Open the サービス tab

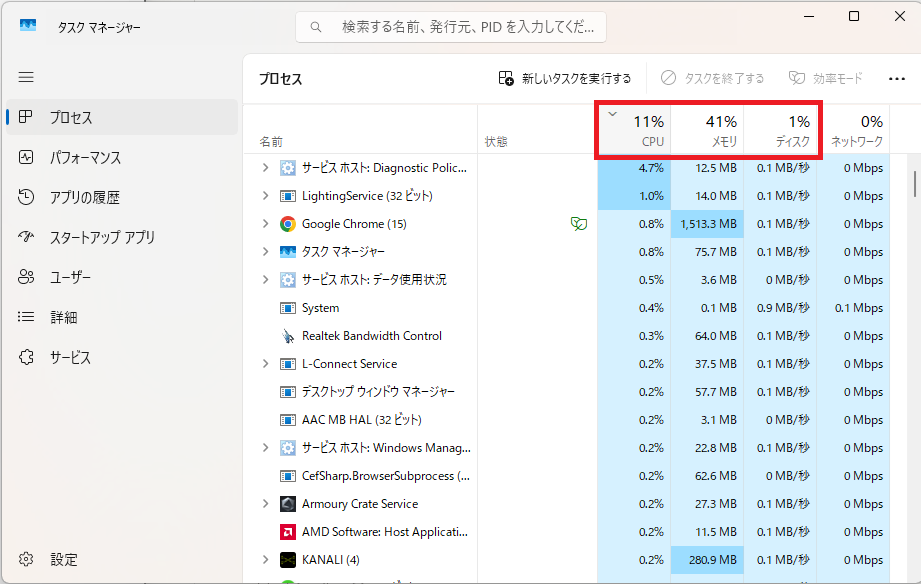point(122,357)
